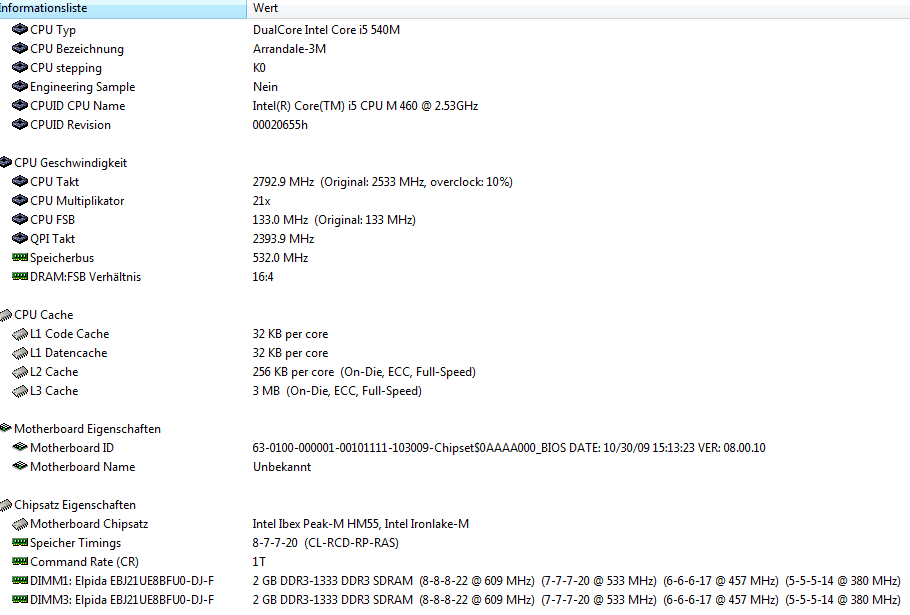This screenshot has height=615, width=910.
Task: Select '3 MB (On-Die, ECC, Full-Speed)' value
Action: coord(337,391)
